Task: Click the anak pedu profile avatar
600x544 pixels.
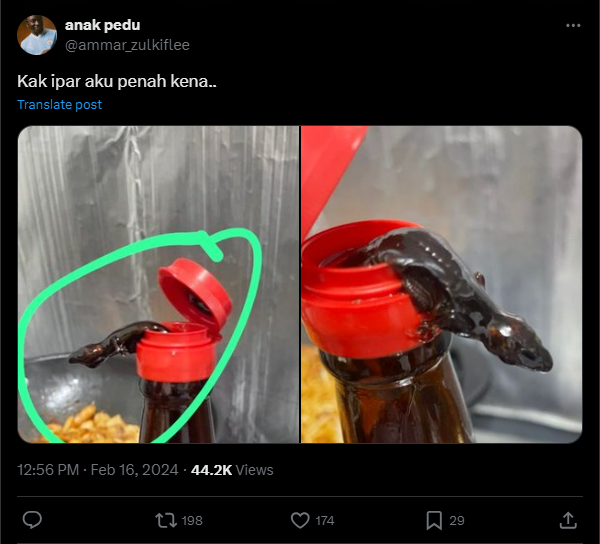Action: [x=37, y=35]
